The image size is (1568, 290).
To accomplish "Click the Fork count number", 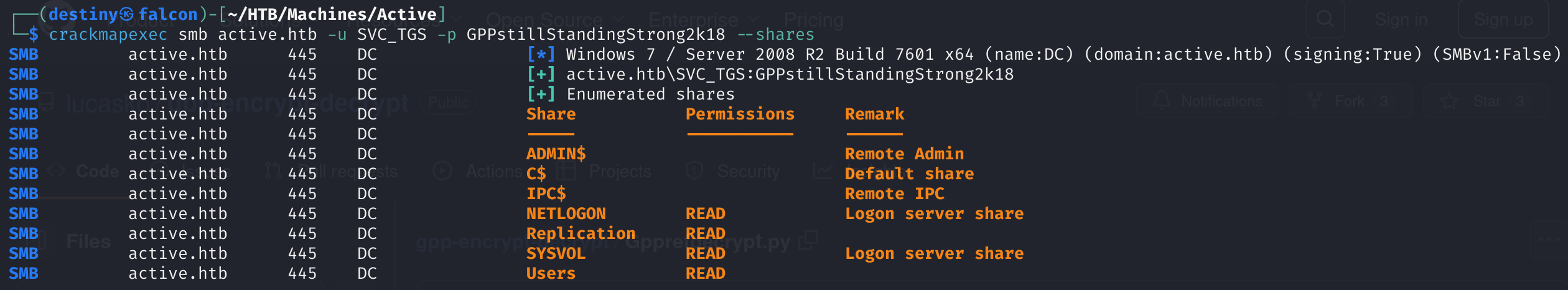I will tap(1384, 101).
